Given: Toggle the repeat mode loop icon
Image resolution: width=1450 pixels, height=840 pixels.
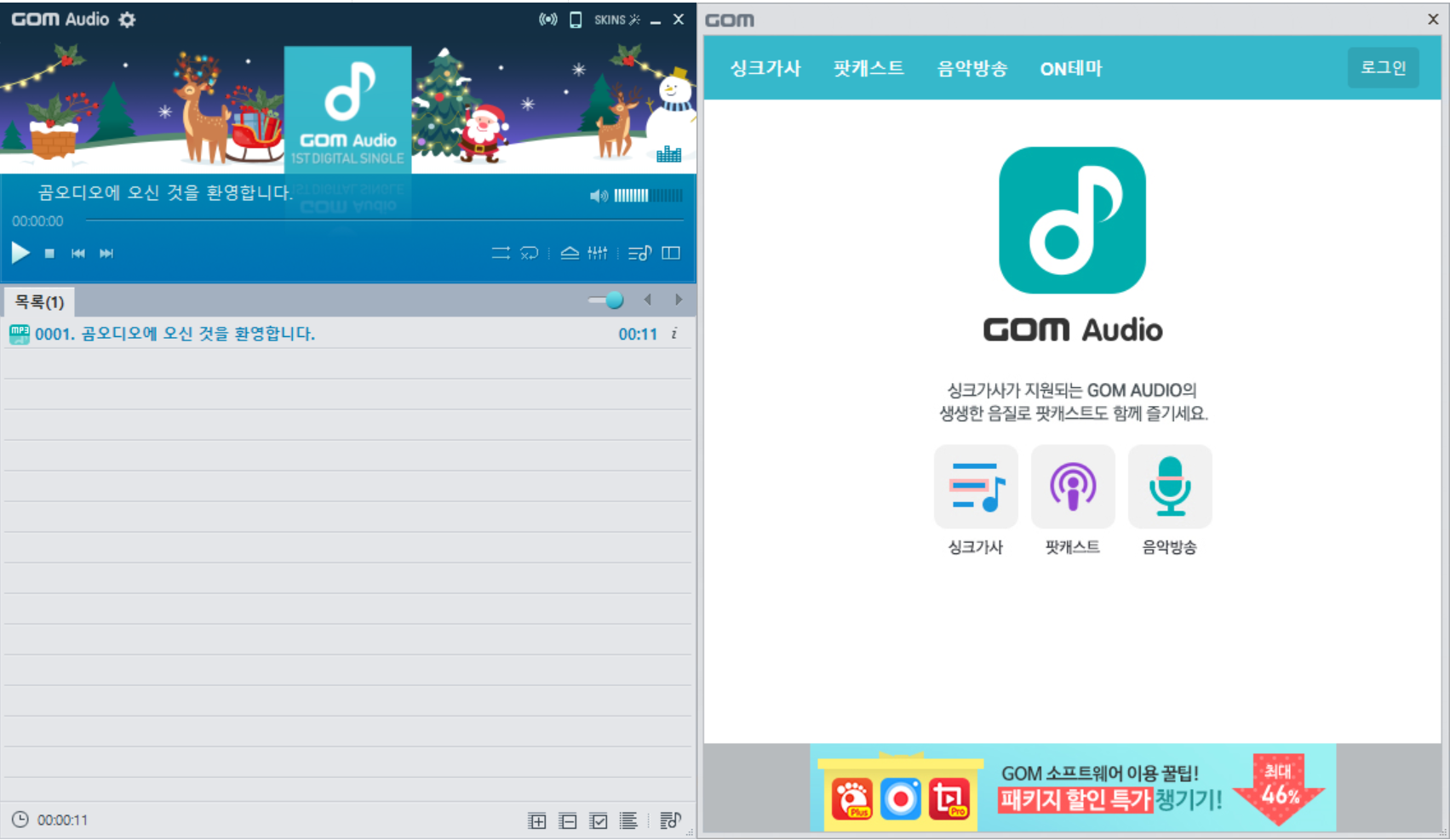Looking at the screenshot, I should 530,253.
